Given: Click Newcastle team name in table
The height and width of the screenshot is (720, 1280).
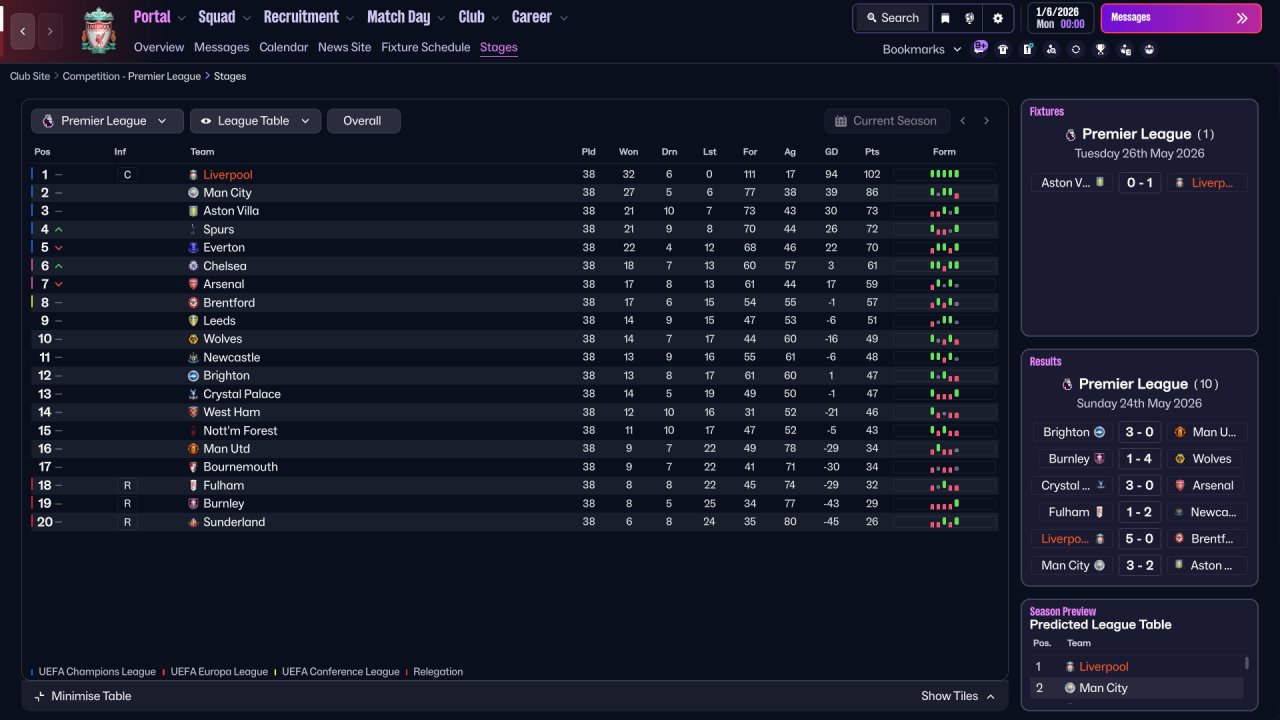Looking at the screenshot, I should 232,358.
